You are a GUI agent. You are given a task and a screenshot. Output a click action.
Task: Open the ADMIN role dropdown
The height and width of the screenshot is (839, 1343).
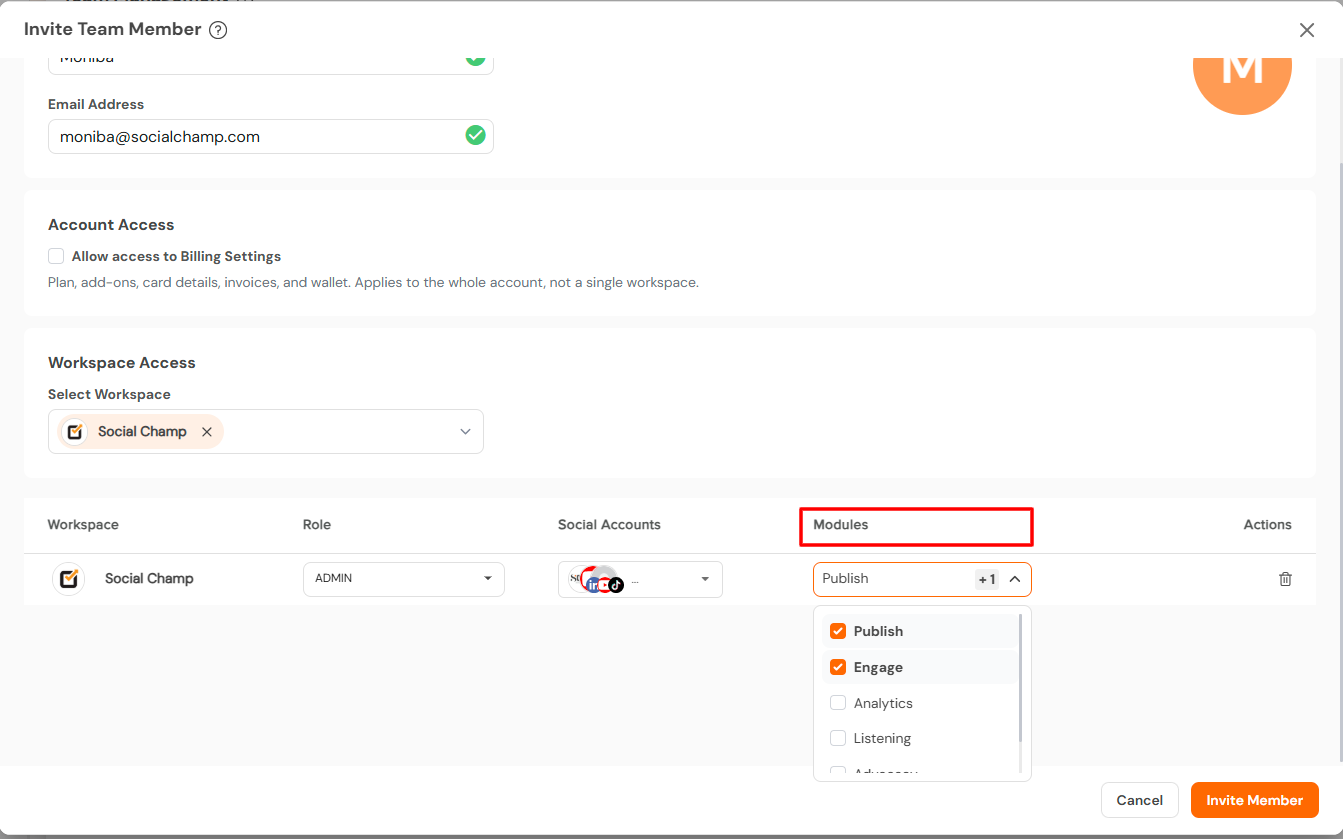(404, 579)
